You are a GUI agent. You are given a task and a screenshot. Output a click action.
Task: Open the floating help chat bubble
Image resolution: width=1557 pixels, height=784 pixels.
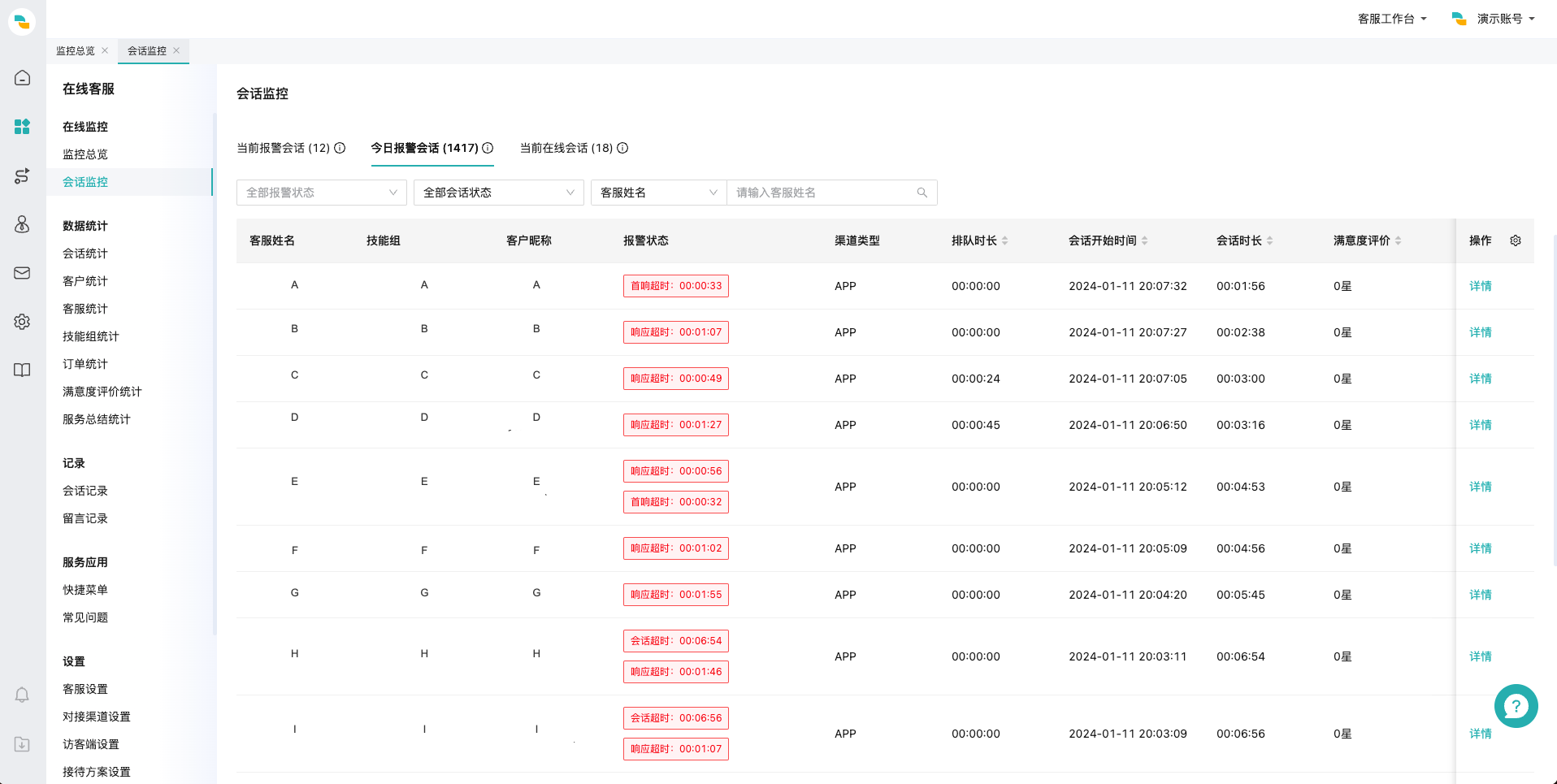(x=1516, y=706)
